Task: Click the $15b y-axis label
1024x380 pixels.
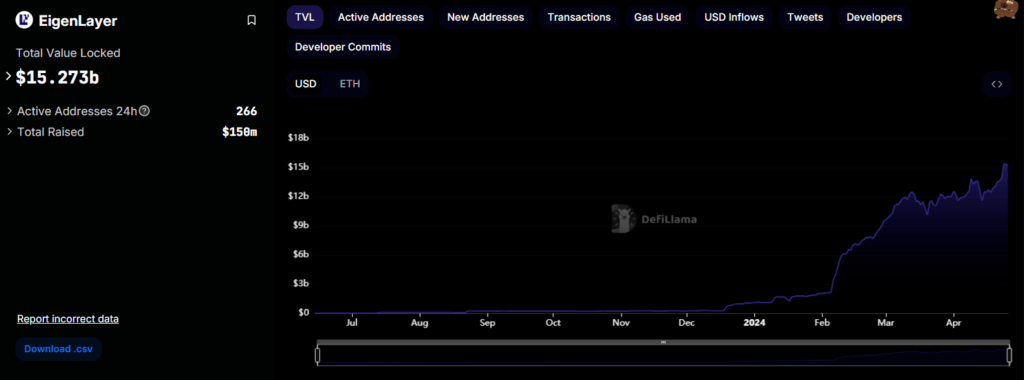Action: point(298,166)
